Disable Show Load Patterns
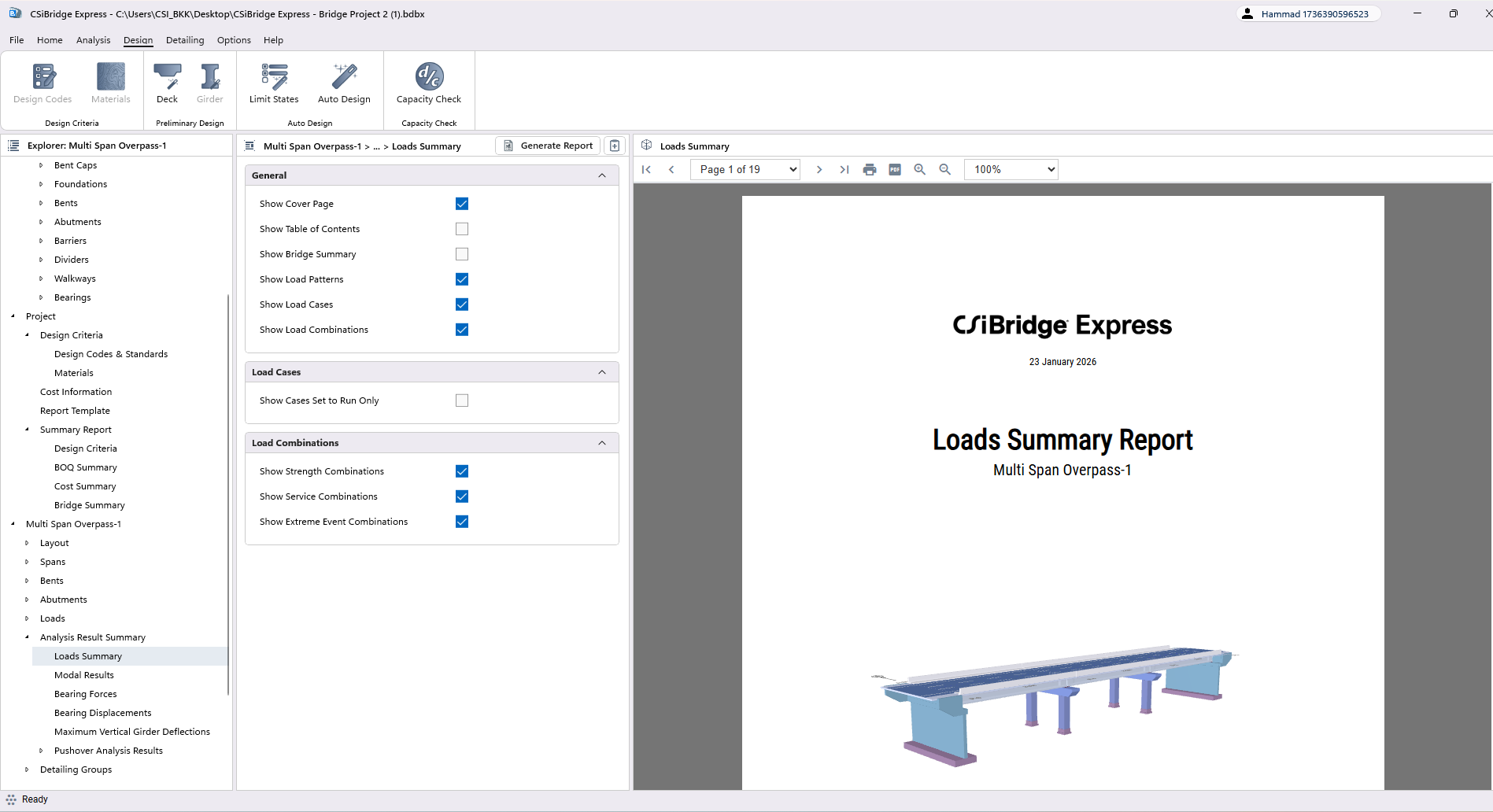1493x812 pixels. pyautogui.click(x=462, y=279)
